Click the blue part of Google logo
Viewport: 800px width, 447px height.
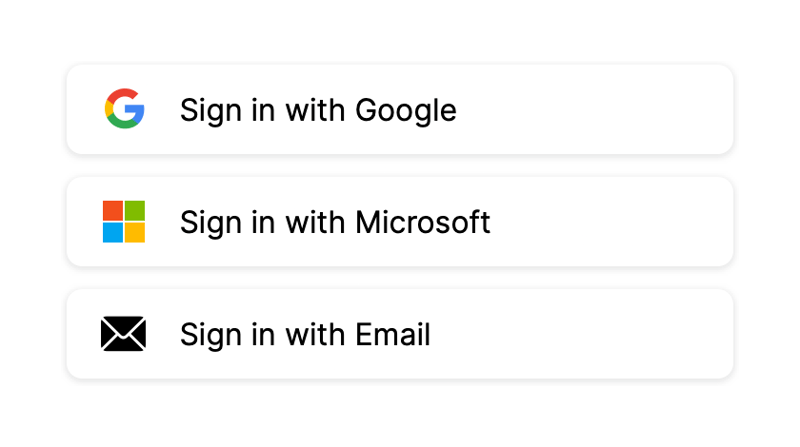(x=138, y=113)
